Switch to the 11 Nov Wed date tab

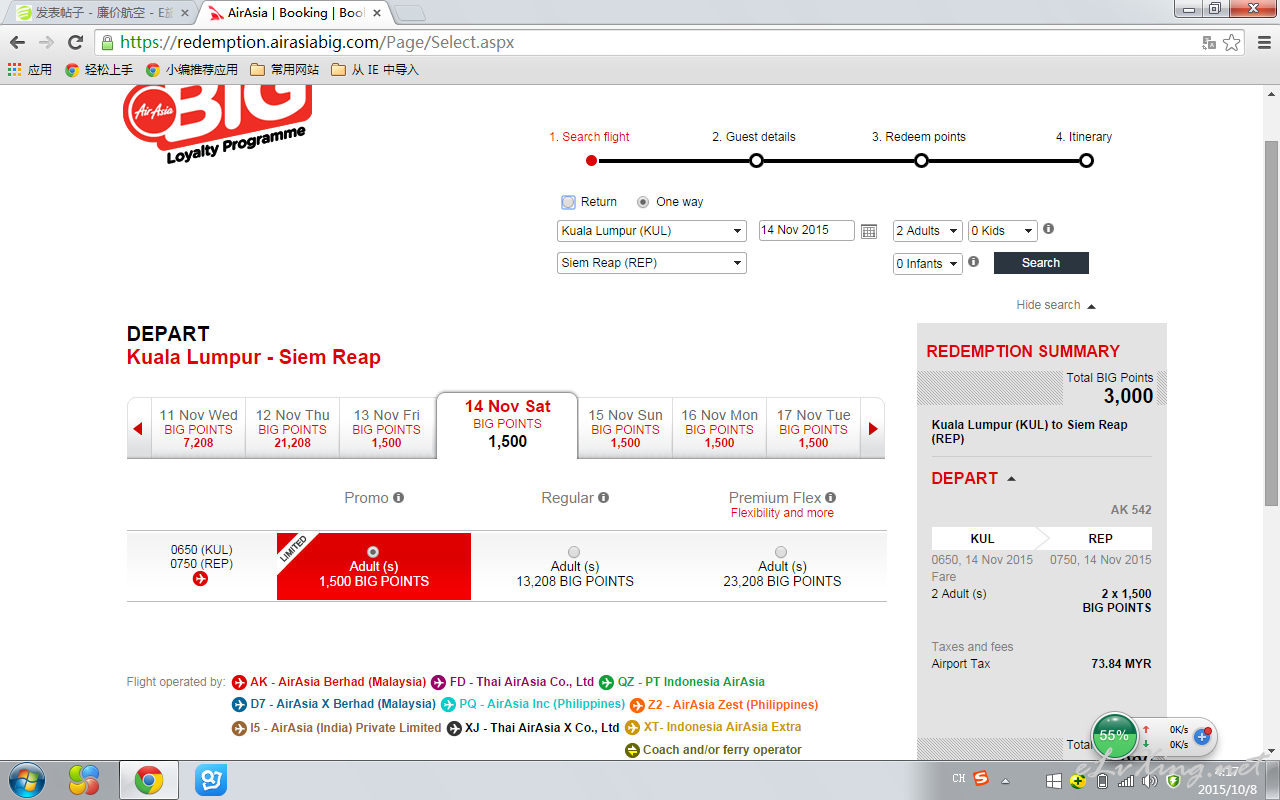click(198, 429)
